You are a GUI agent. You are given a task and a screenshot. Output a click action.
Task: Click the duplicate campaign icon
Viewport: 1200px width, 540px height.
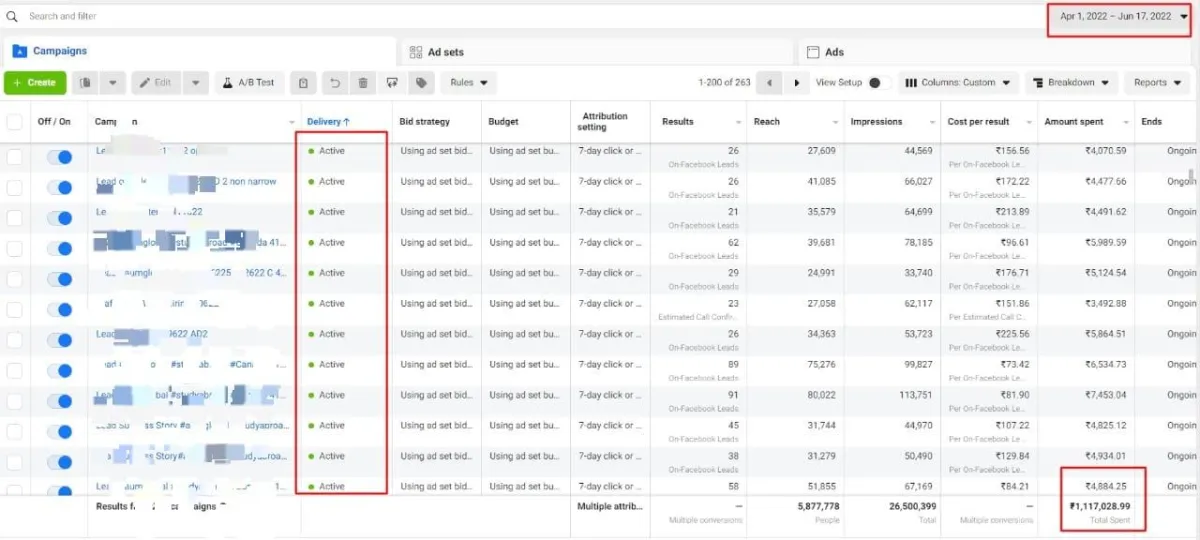pos(87,83)
